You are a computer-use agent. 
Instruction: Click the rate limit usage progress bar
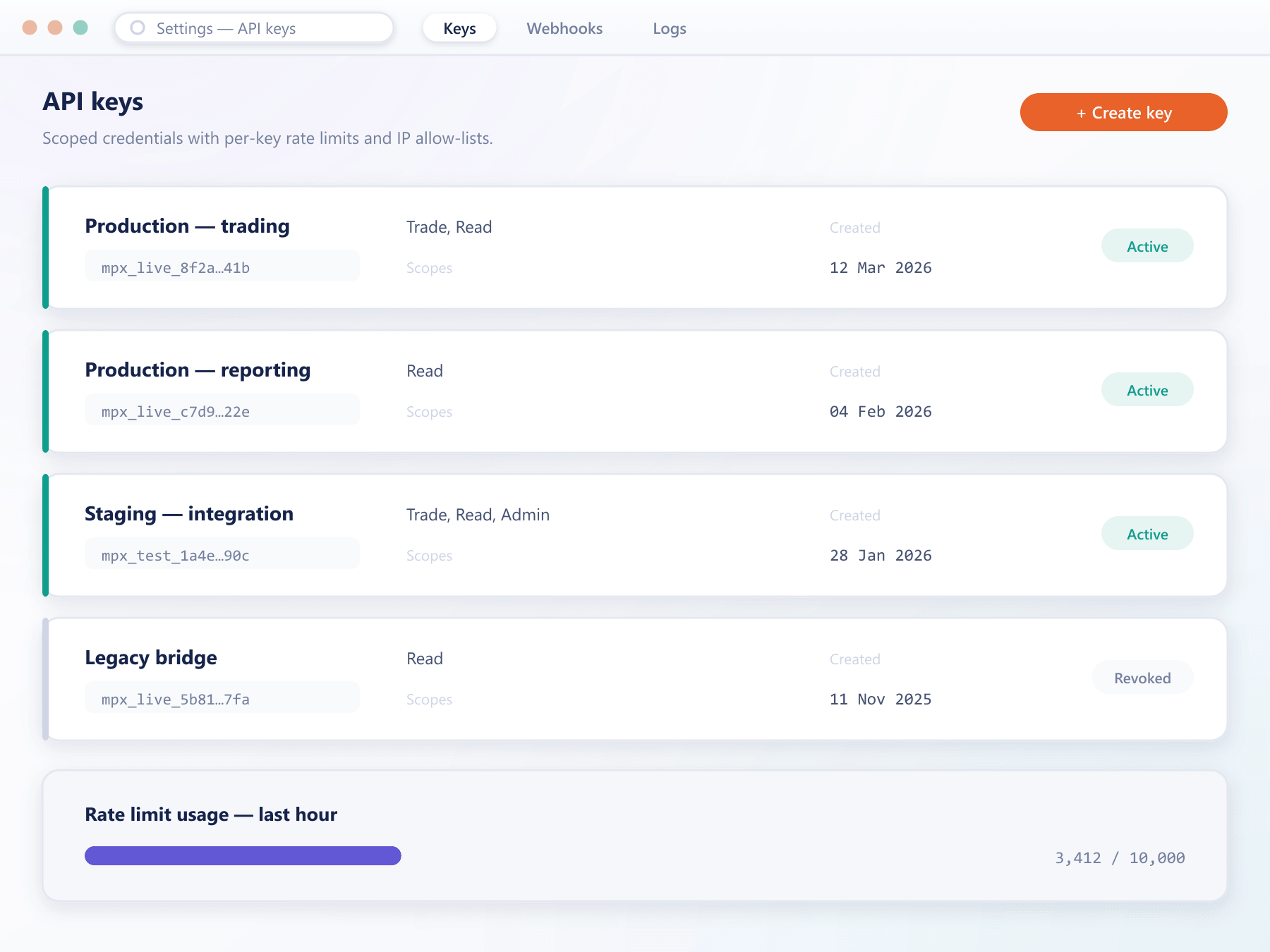tap(243, 855)
